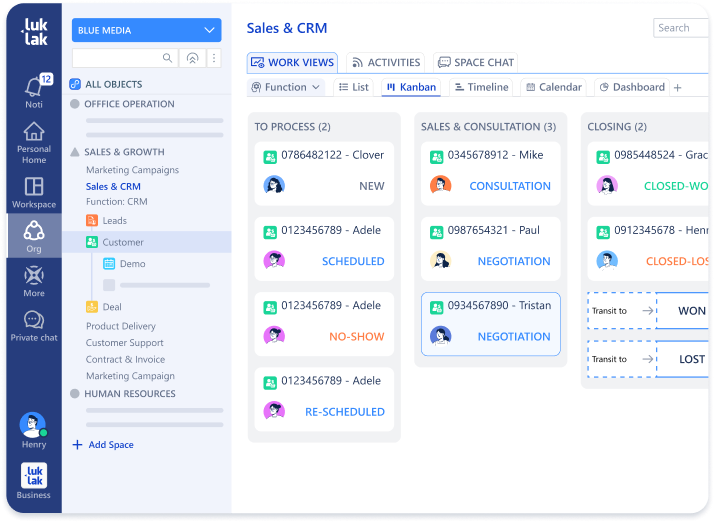The height and width of the screenshot is (523, 715).
Task: Select the Org icon in sidebar
Action: tap(34, 231)
